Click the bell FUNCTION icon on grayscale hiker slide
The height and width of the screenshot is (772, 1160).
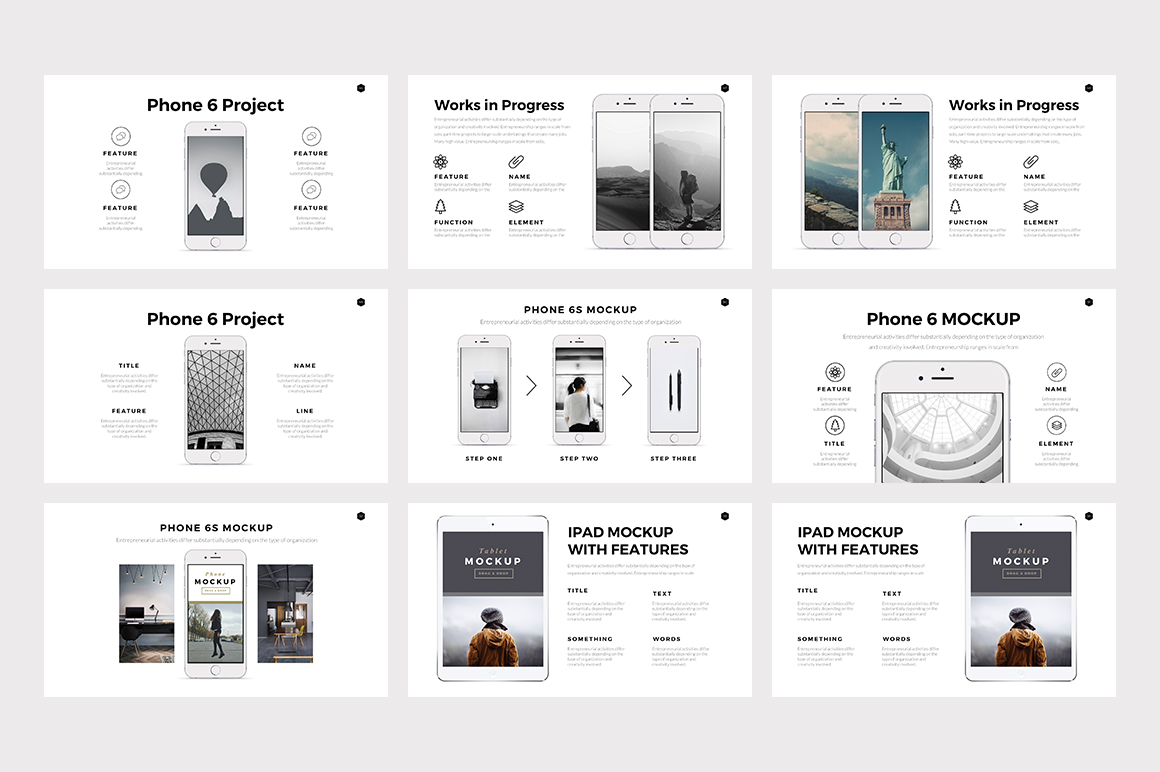(x=440, y=206)
